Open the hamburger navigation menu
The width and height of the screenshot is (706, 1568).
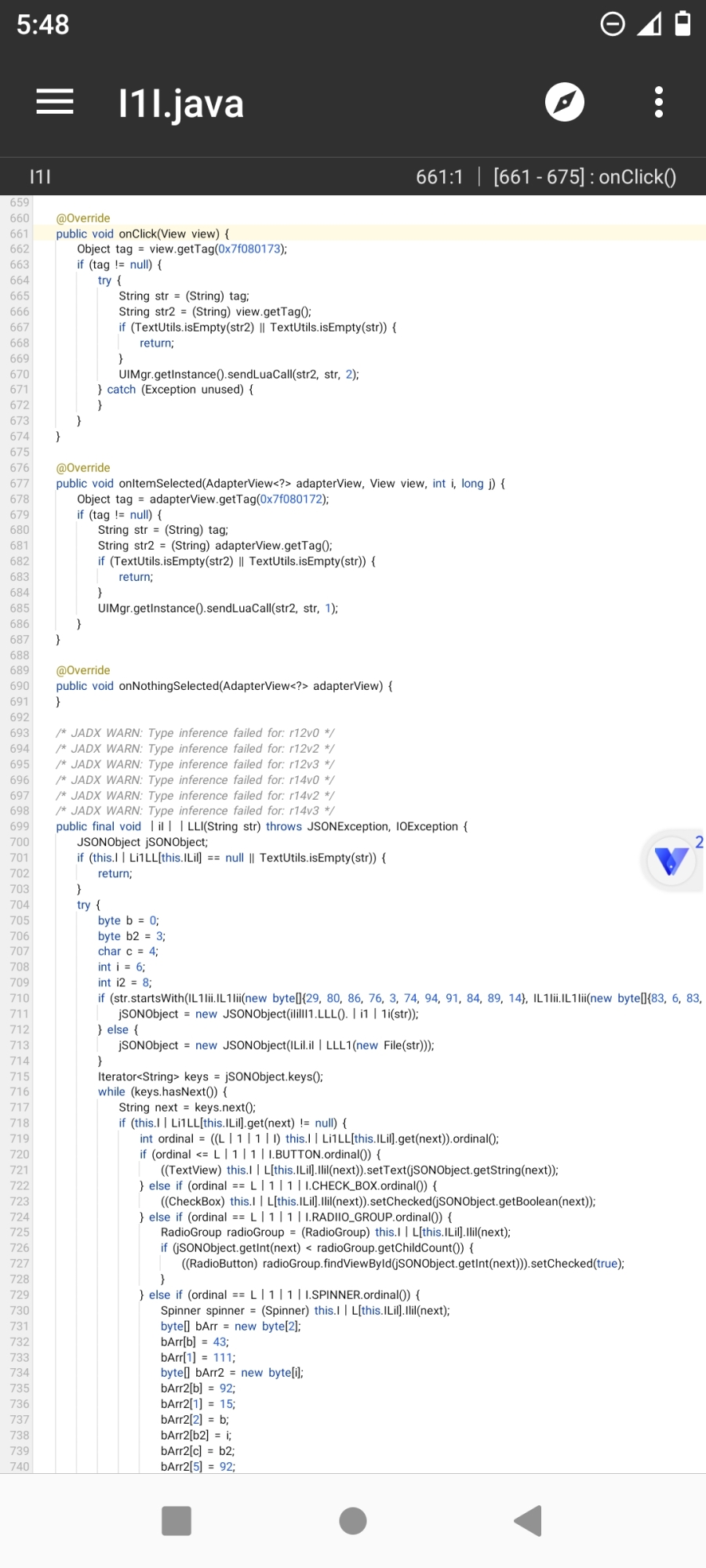(x=55, y=102)
